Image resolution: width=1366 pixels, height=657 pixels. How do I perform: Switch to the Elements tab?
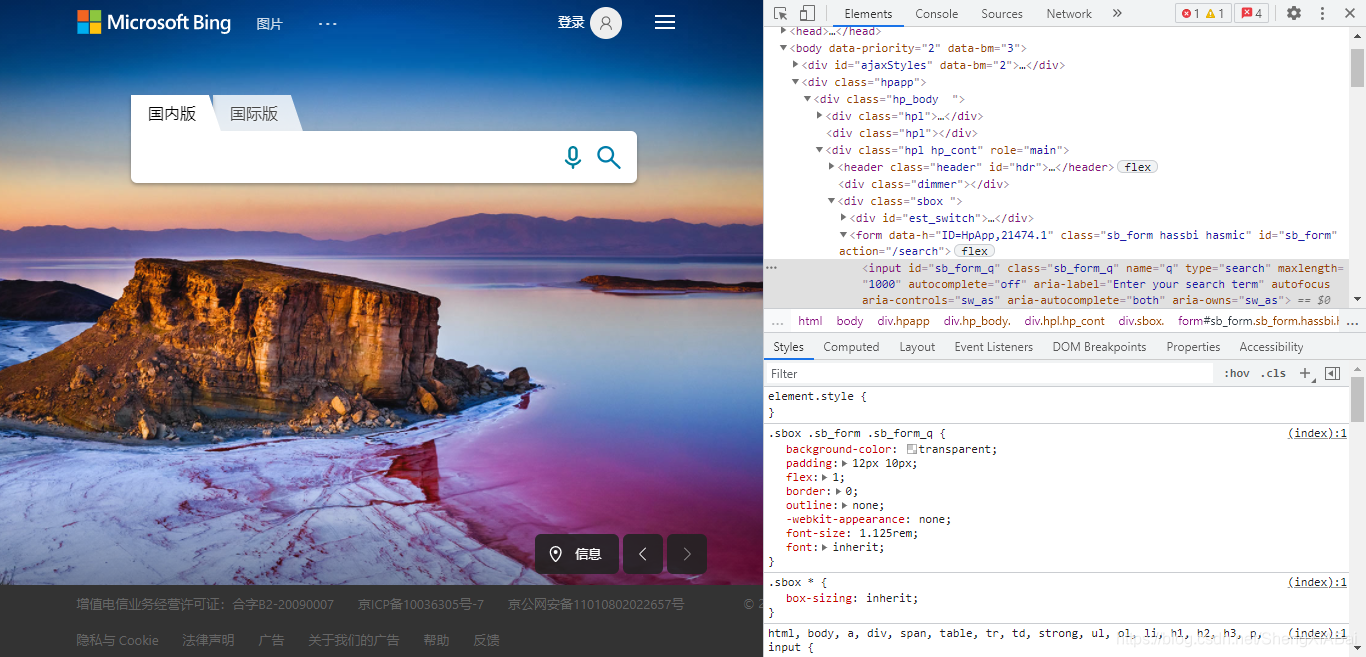click(x=868, y=14)
